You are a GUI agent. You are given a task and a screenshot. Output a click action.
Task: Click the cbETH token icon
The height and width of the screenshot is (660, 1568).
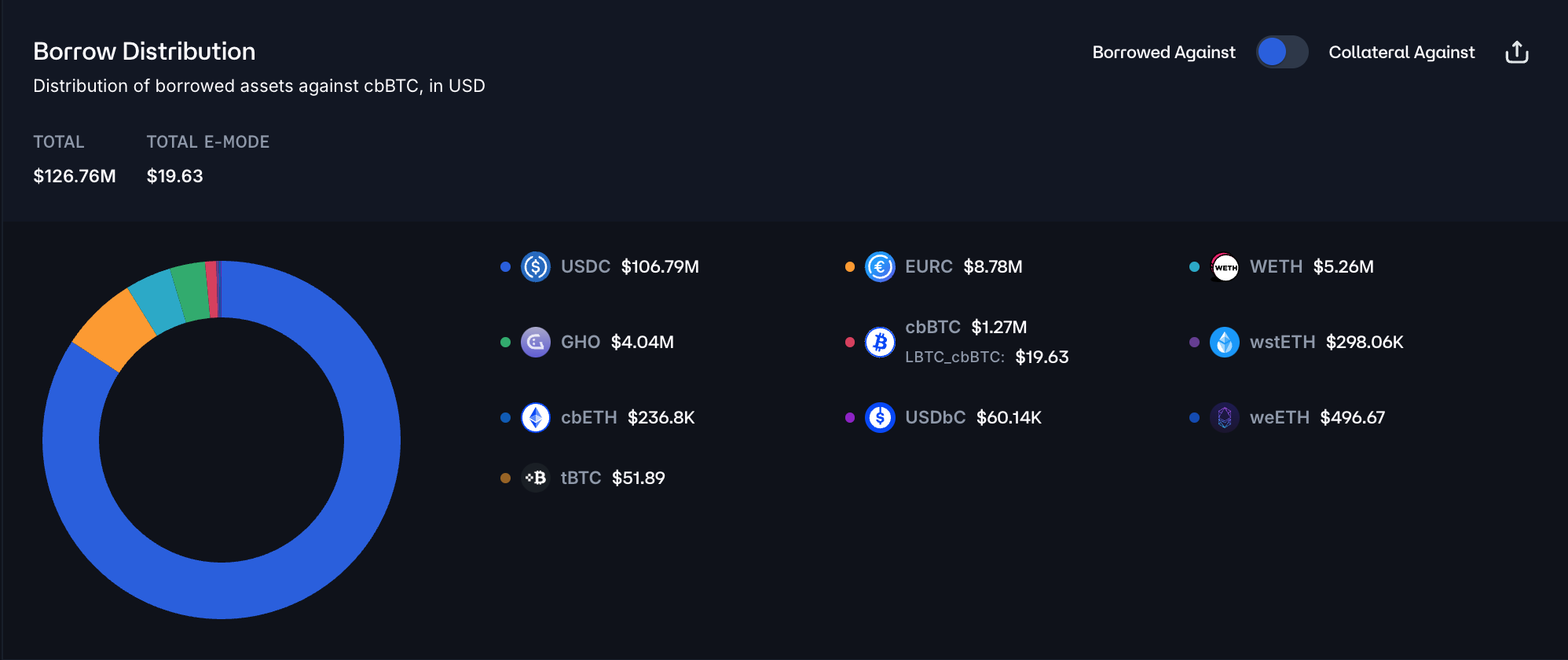coord(536,418)
